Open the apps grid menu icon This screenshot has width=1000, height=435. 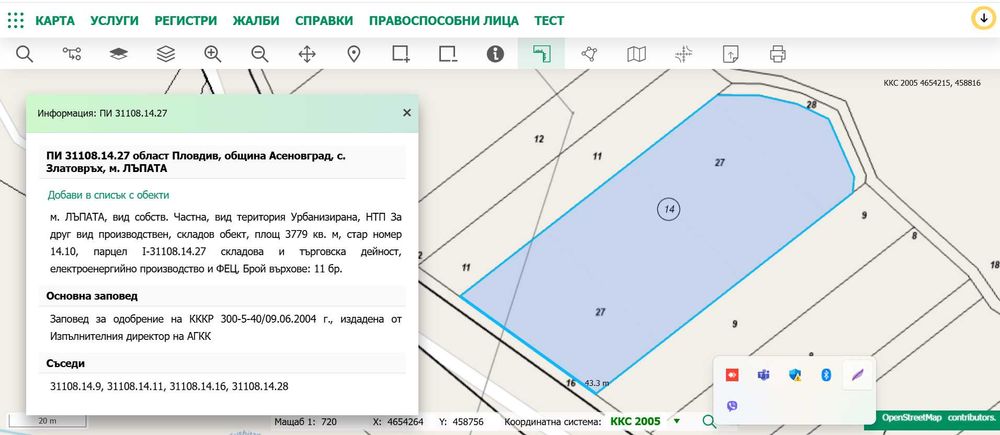(x=16, y=20)
